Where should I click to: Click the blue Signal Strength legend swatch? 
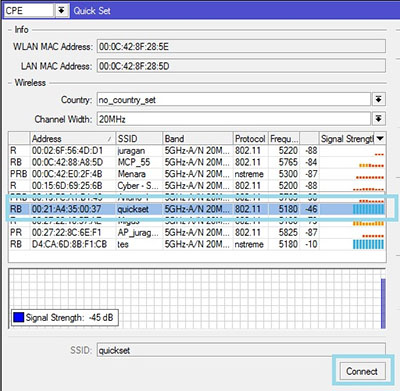[x=19, y=317]
